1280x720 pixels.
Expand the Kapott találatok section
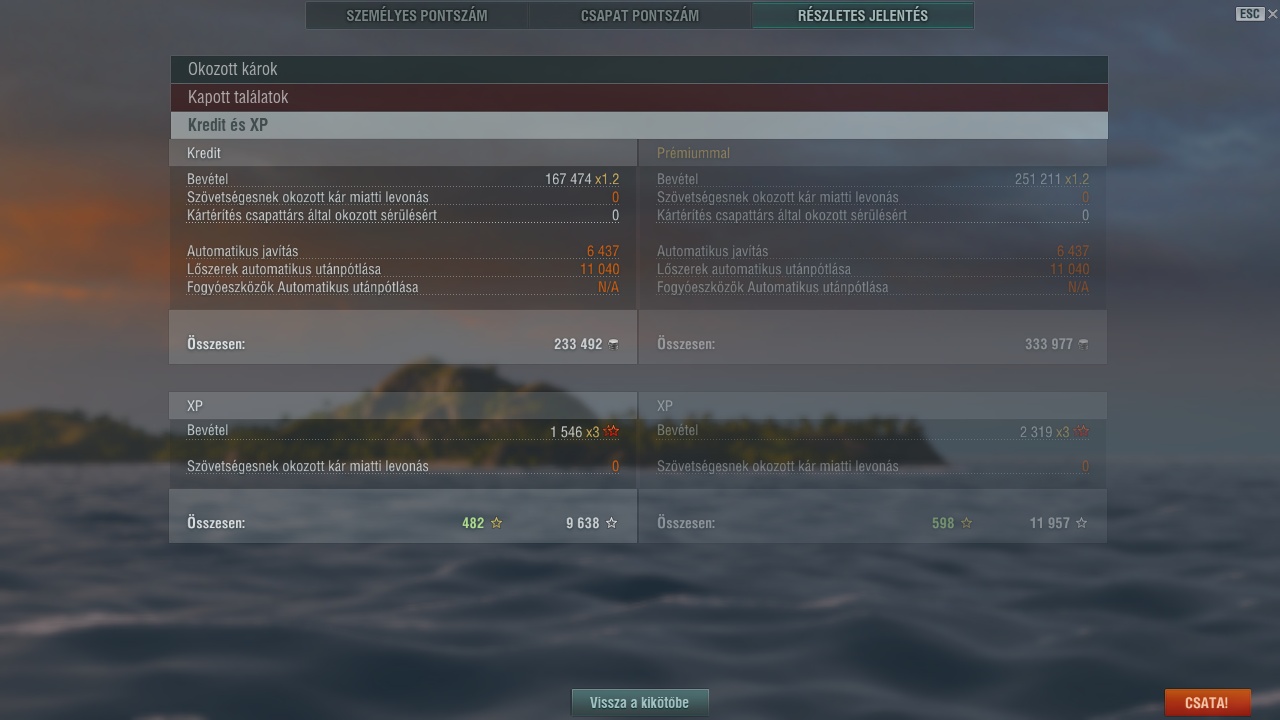(638, 97)
